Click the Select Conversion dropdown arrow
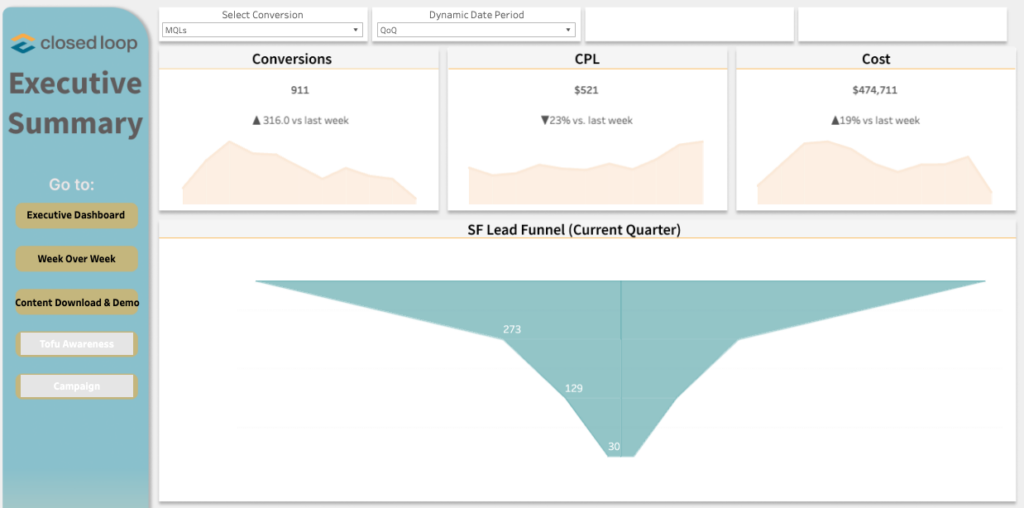Screen dimensions: 1024x508 (356, 30)
